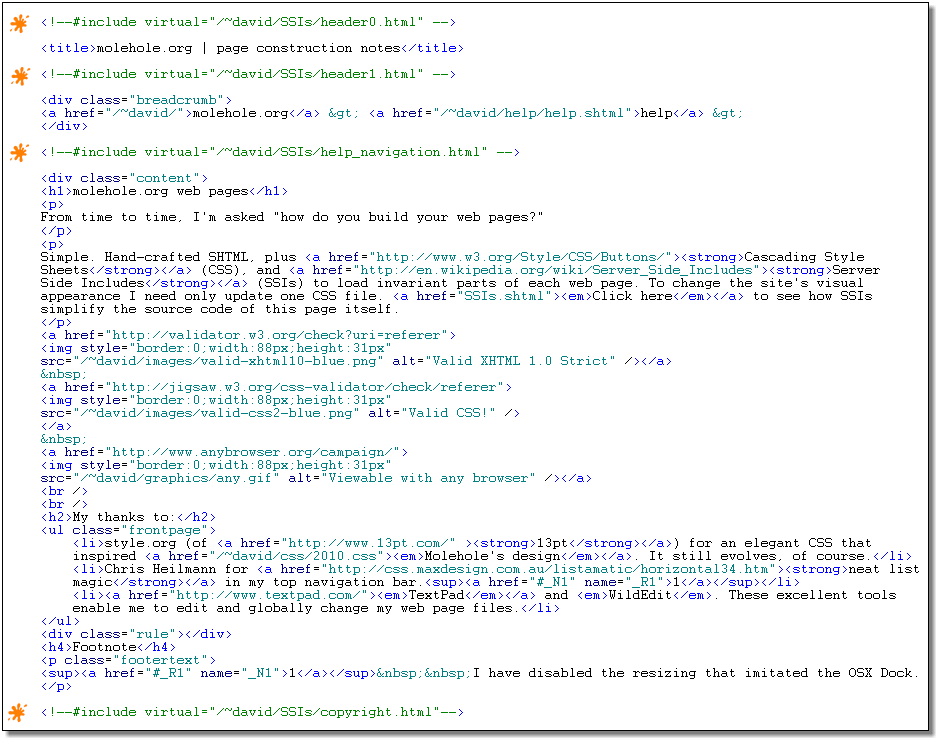Click the validator.w3.org check referer URL
The image size is (941, 743).
(276, 335)
